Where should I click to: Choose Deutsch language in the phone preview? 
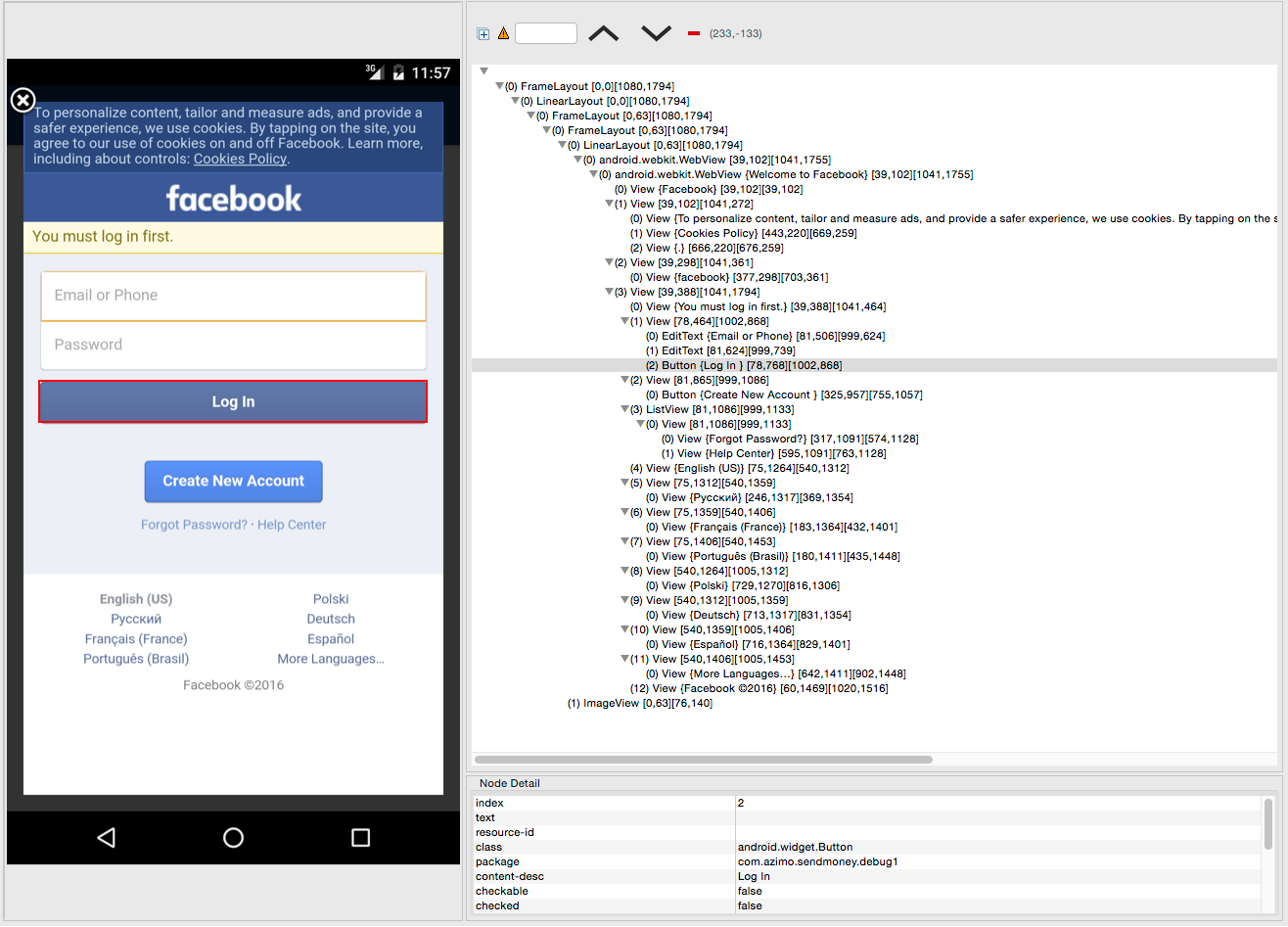point(331,619)
